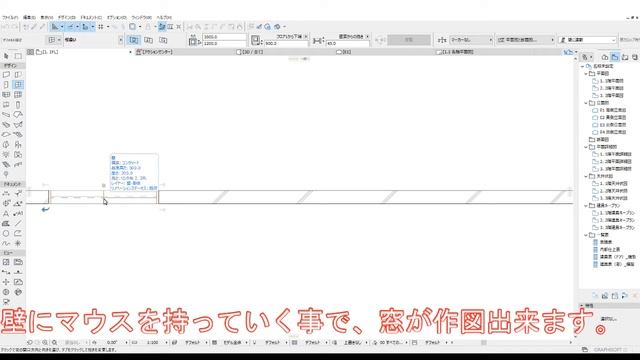Switch to the 各階平面図 tab

click(455, 52)
